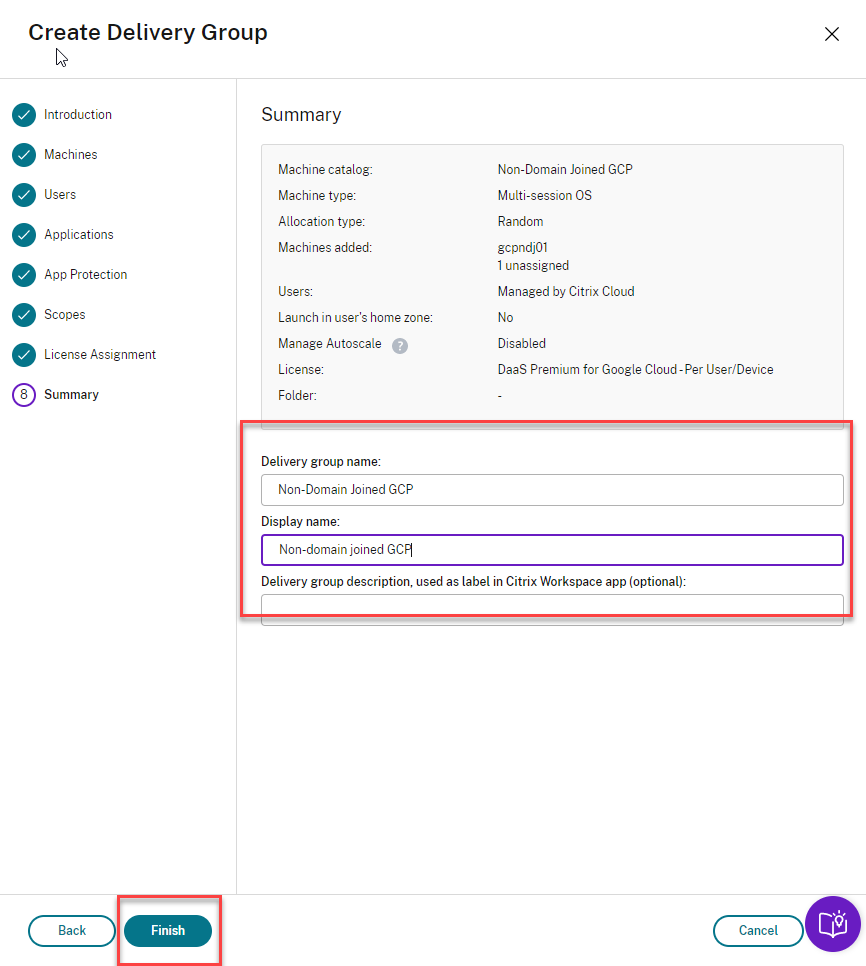
Task: Click the Manage Autoscale help question icon
Action: pos(400,346)
